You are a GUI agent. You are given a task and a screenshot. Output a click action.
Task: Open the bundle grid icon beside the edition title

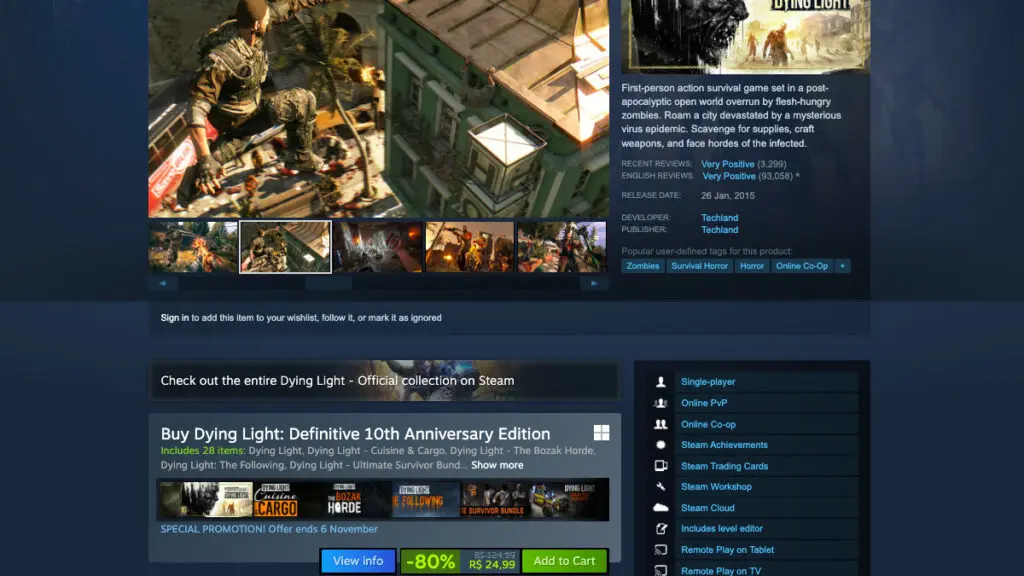(x=599, y=432)
